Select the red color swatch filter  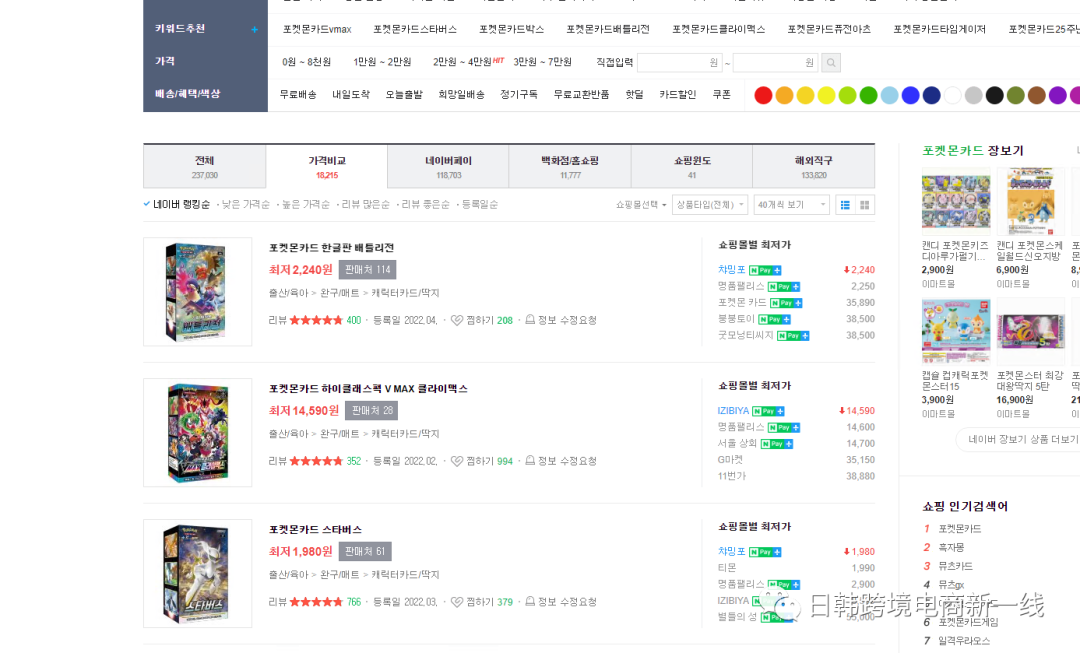(763, 94)
